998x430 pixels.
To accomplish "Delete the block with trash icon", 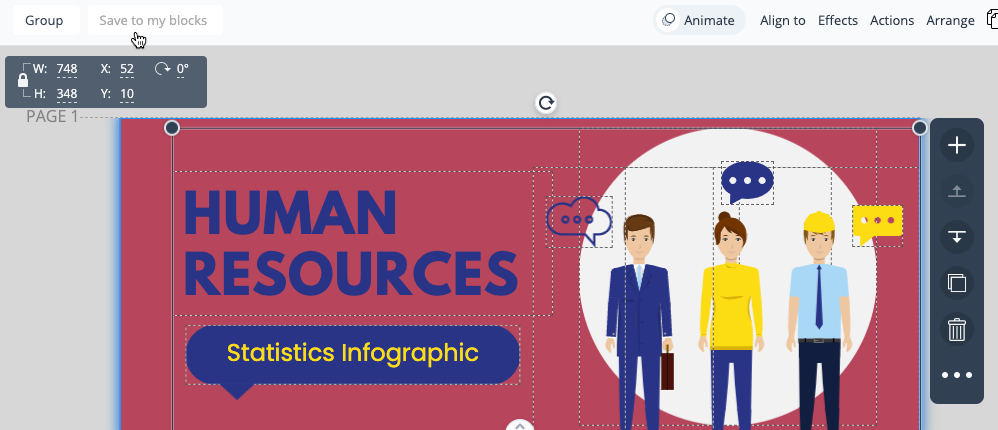I will pos(957,329).
